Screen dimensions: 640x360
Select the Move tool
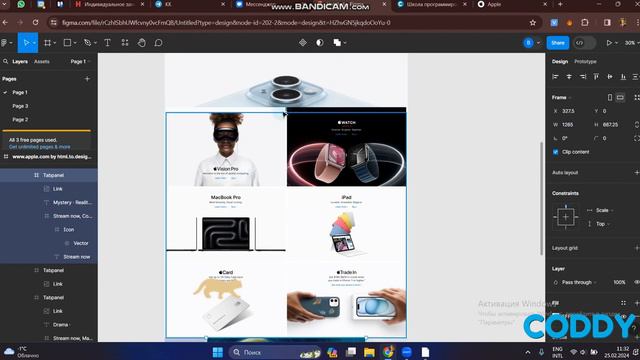(x=26, y=42)
